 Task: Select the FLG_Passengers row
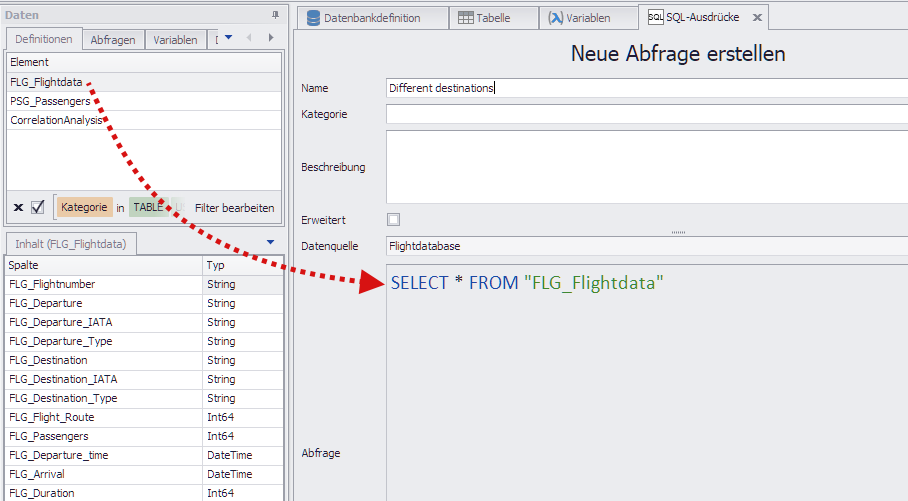[x=144, y=436]
